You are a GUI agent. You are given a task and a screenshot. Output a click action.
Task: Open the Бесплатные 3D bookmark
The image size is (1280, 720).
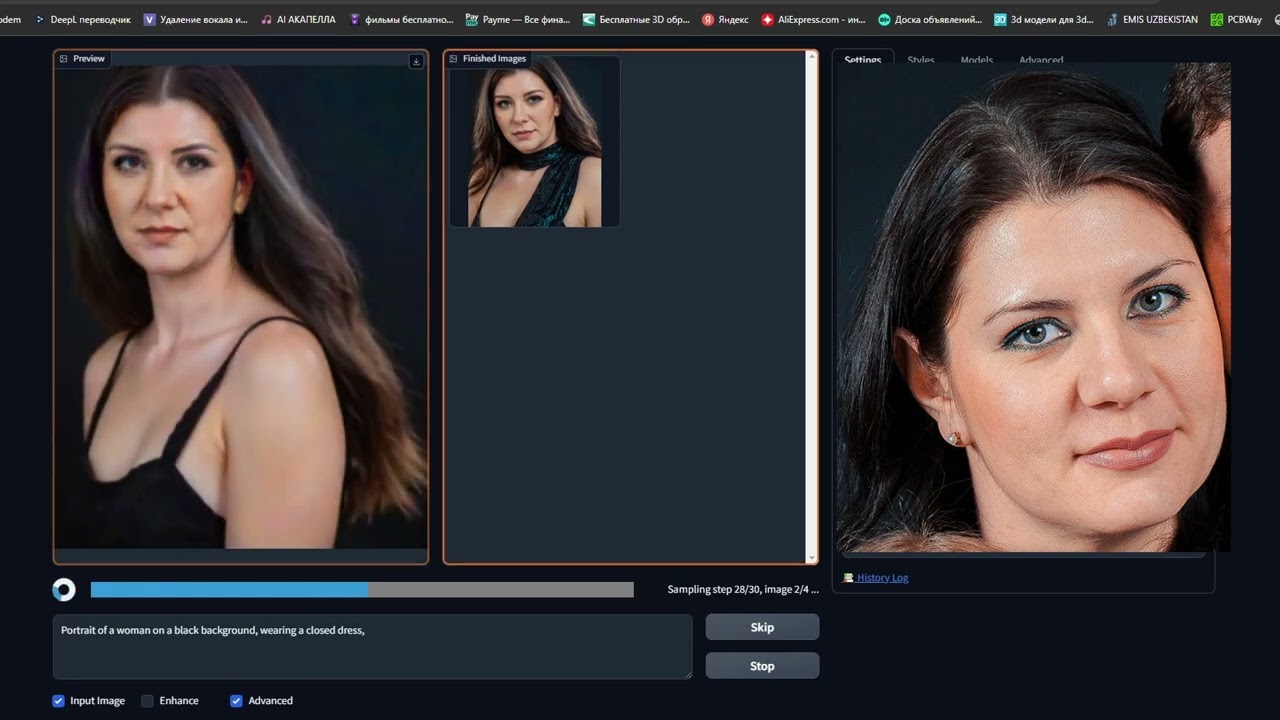[636, 19]
